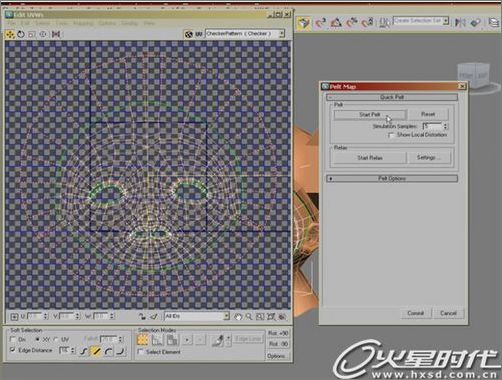Select the Scale tool in Edit UVWs toolbar

(32, 34)
